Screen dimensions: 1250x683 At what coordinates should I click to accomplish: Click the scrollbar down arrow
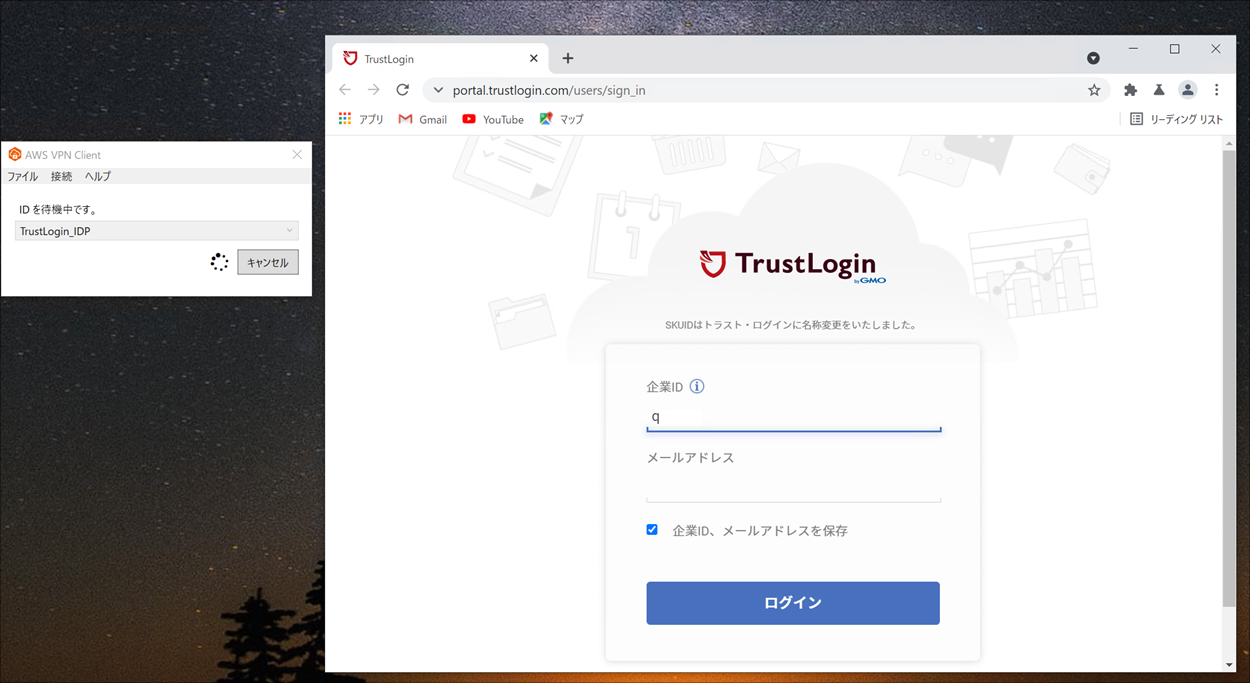coord(1229,665)
